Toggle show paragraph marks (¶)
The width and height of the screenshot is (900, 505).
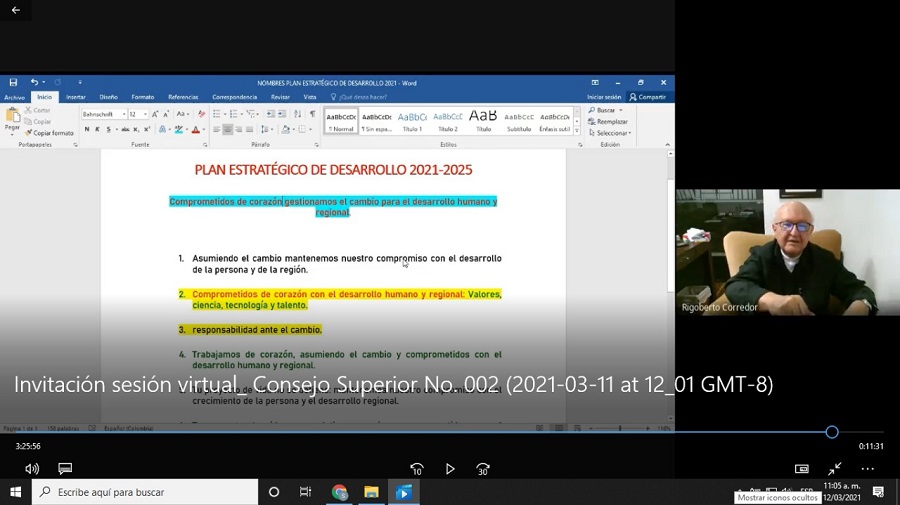pyautogui.click(x=312, y=114)
